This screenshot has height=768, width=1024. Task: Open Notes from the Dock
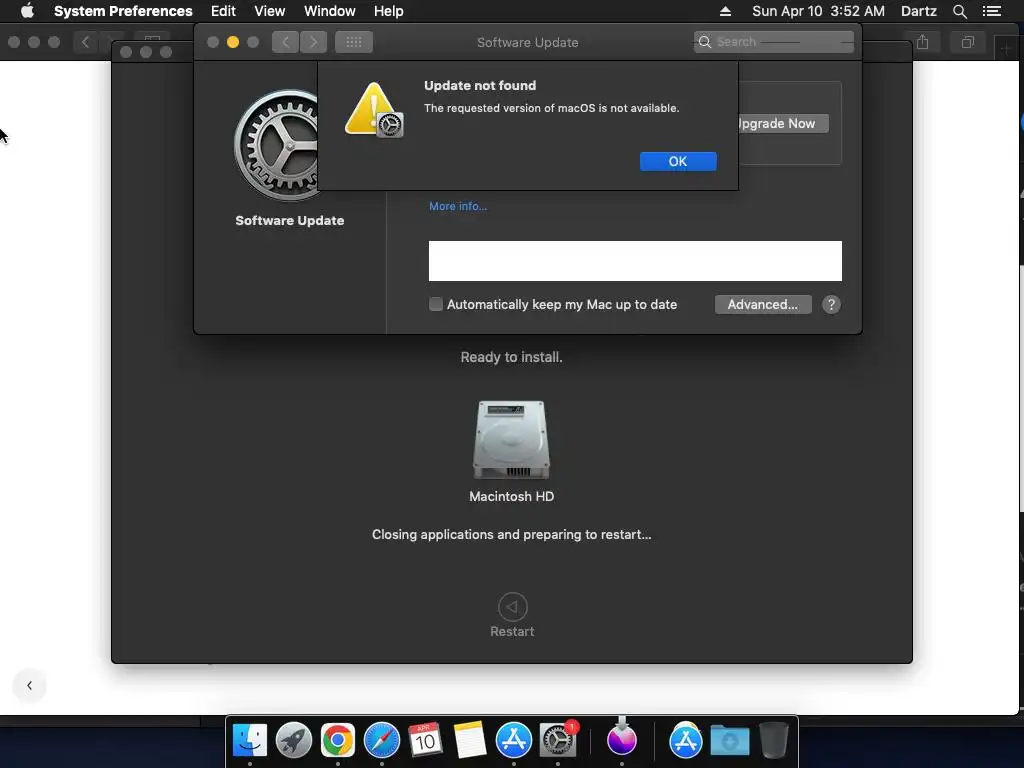coord(470,741)
